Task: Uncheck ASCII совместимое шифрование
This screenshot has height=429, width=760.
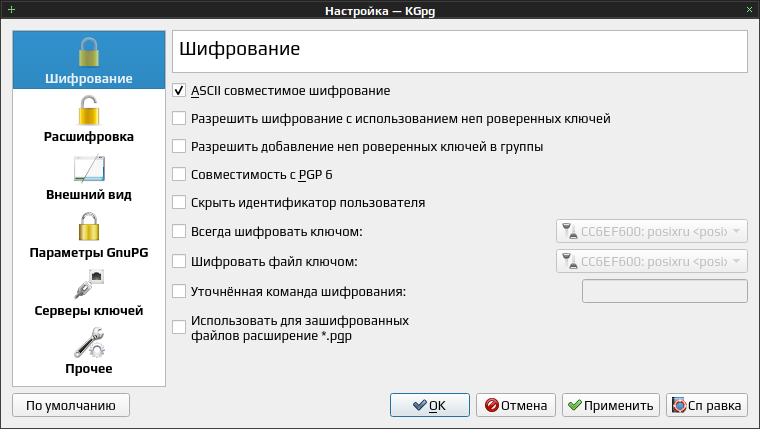Action: pos(179,91)
